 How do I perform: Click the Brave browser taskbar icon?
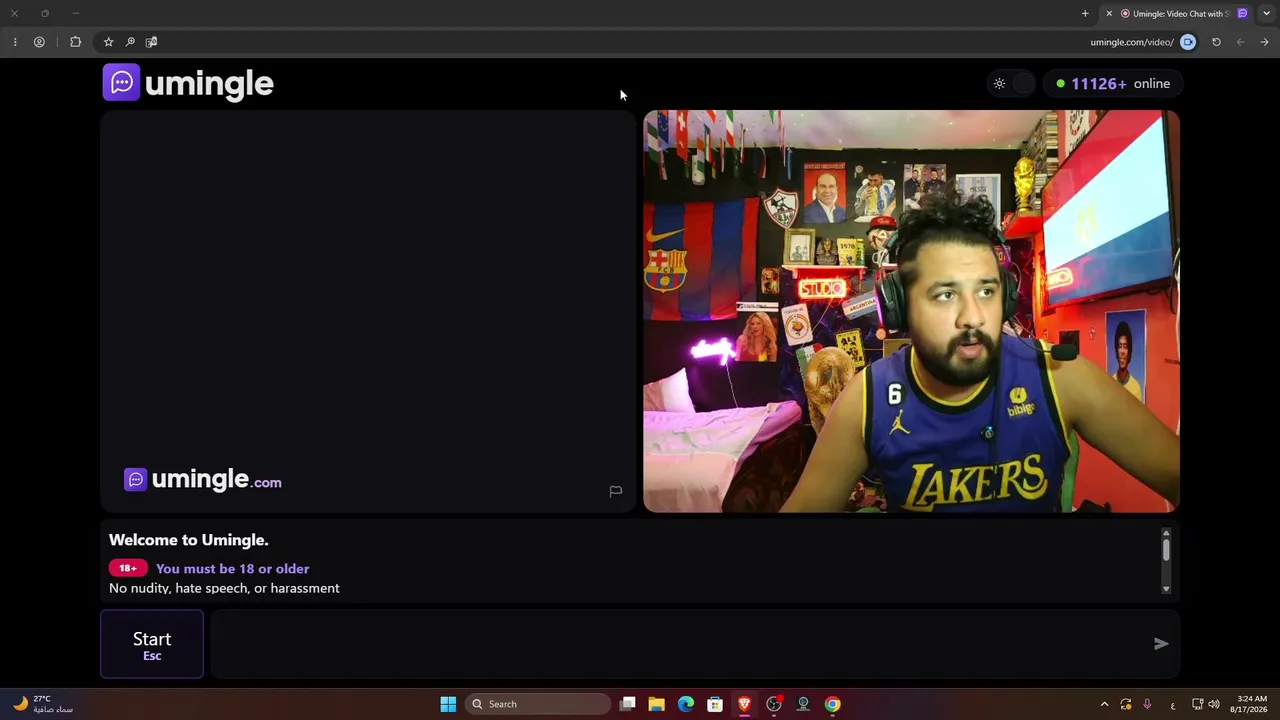click(744, 704)
